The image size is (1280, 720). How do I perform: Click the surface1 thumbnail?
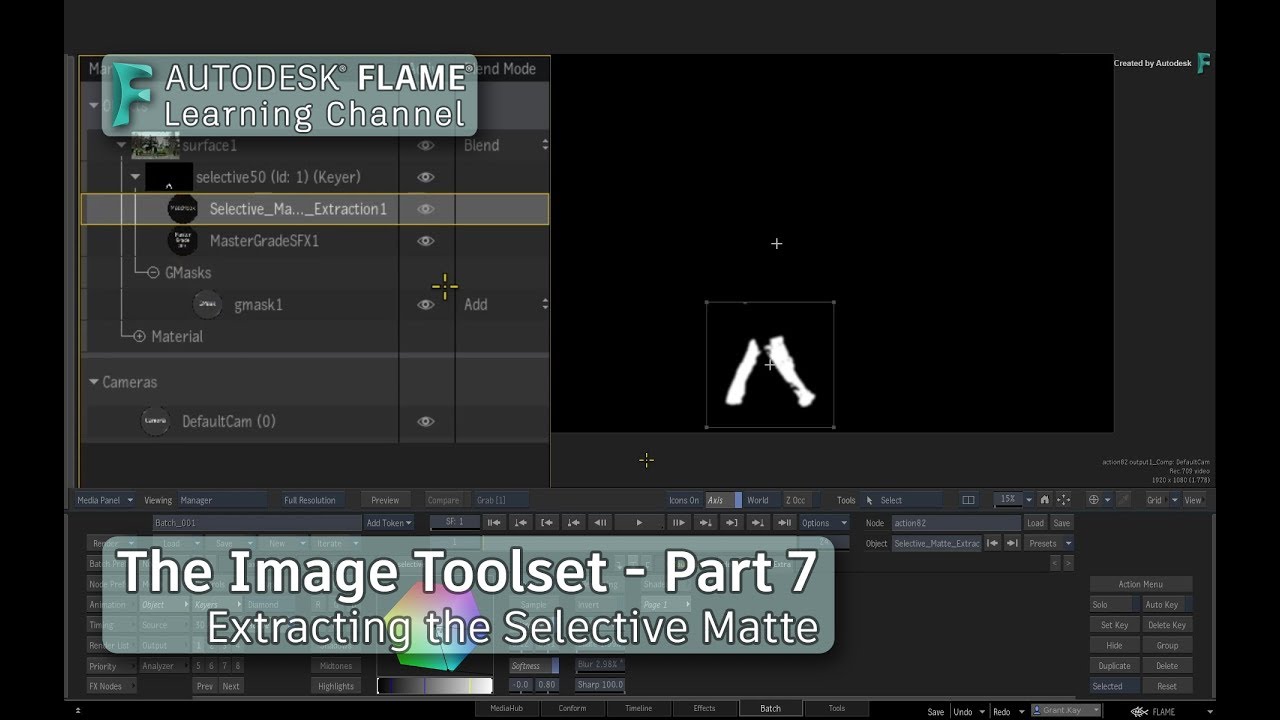[155, 146]
